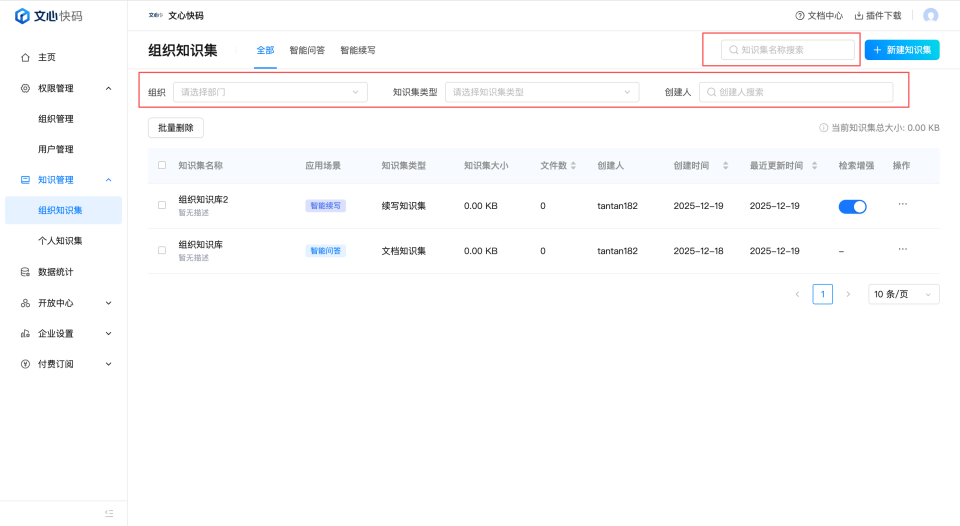Open 文档中心 help icon link
Screen dimensions: 960x526
click(x=800, y=16)
